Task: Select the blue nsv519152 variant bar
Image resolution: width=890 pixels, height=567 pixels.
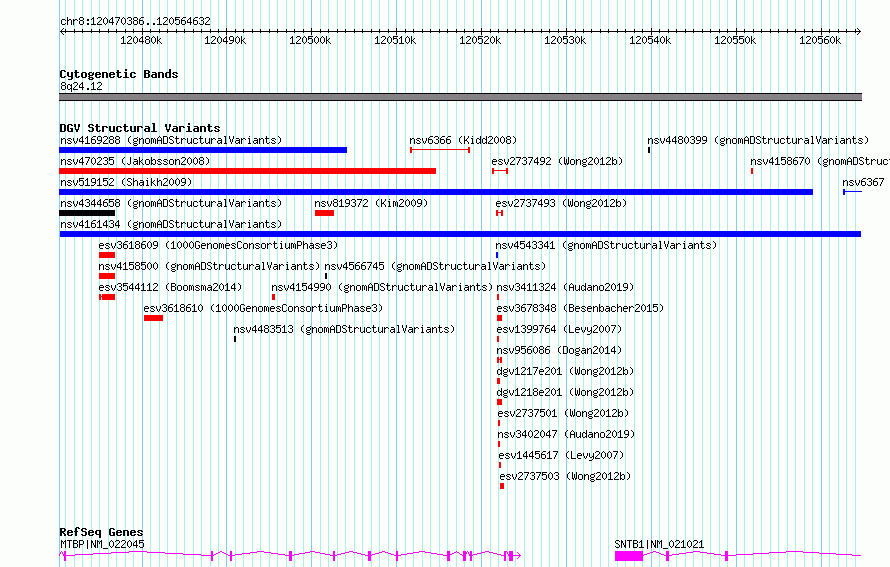Action: pos(436,192)
